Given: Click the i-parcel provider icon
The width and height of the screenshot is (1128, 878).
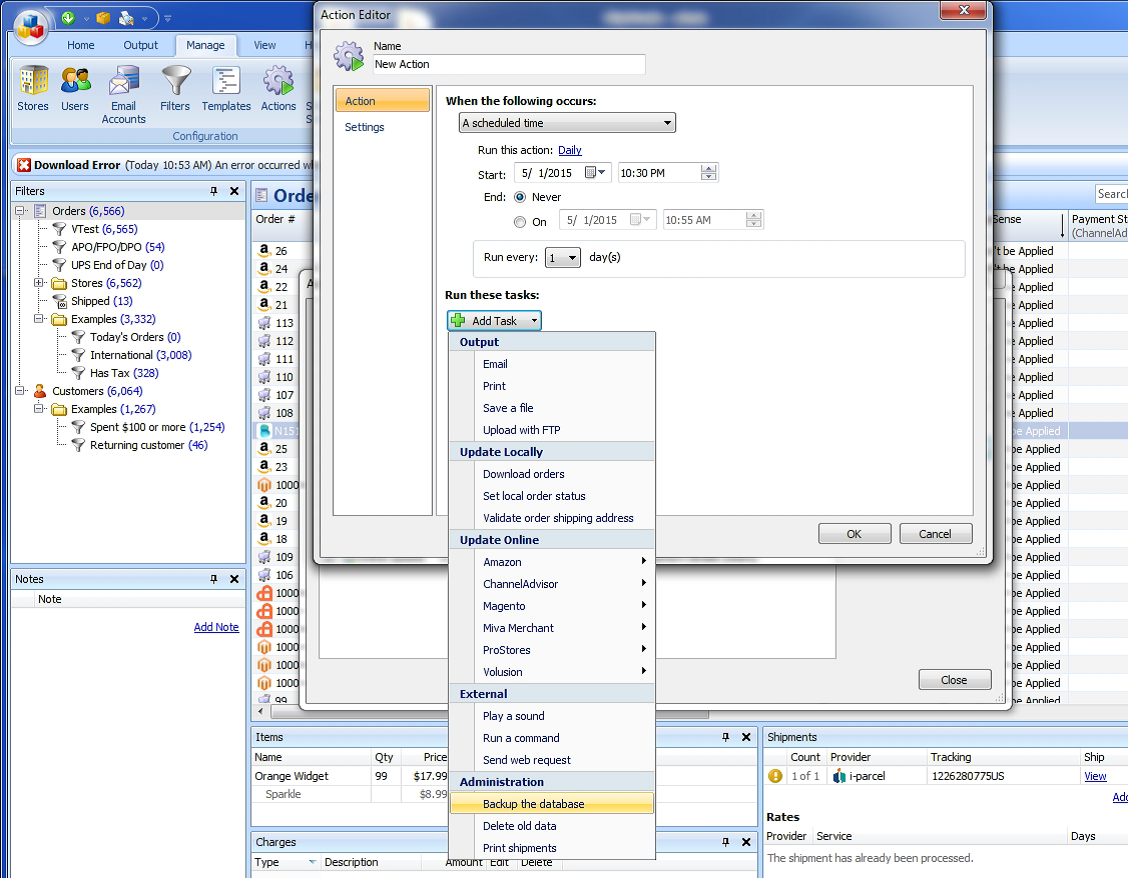Looking at the screenshot, I should coord(839,776).
